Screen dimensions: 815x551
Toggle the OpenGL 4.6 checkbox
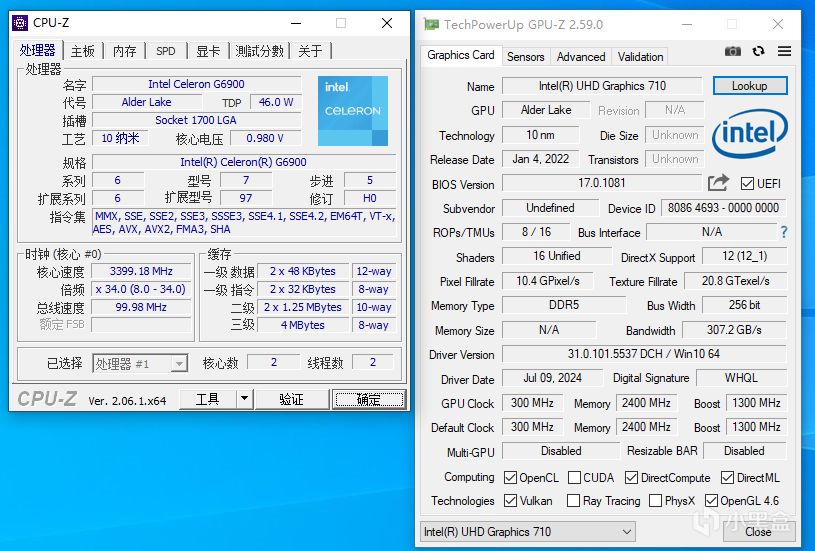[x=711, y=501]
